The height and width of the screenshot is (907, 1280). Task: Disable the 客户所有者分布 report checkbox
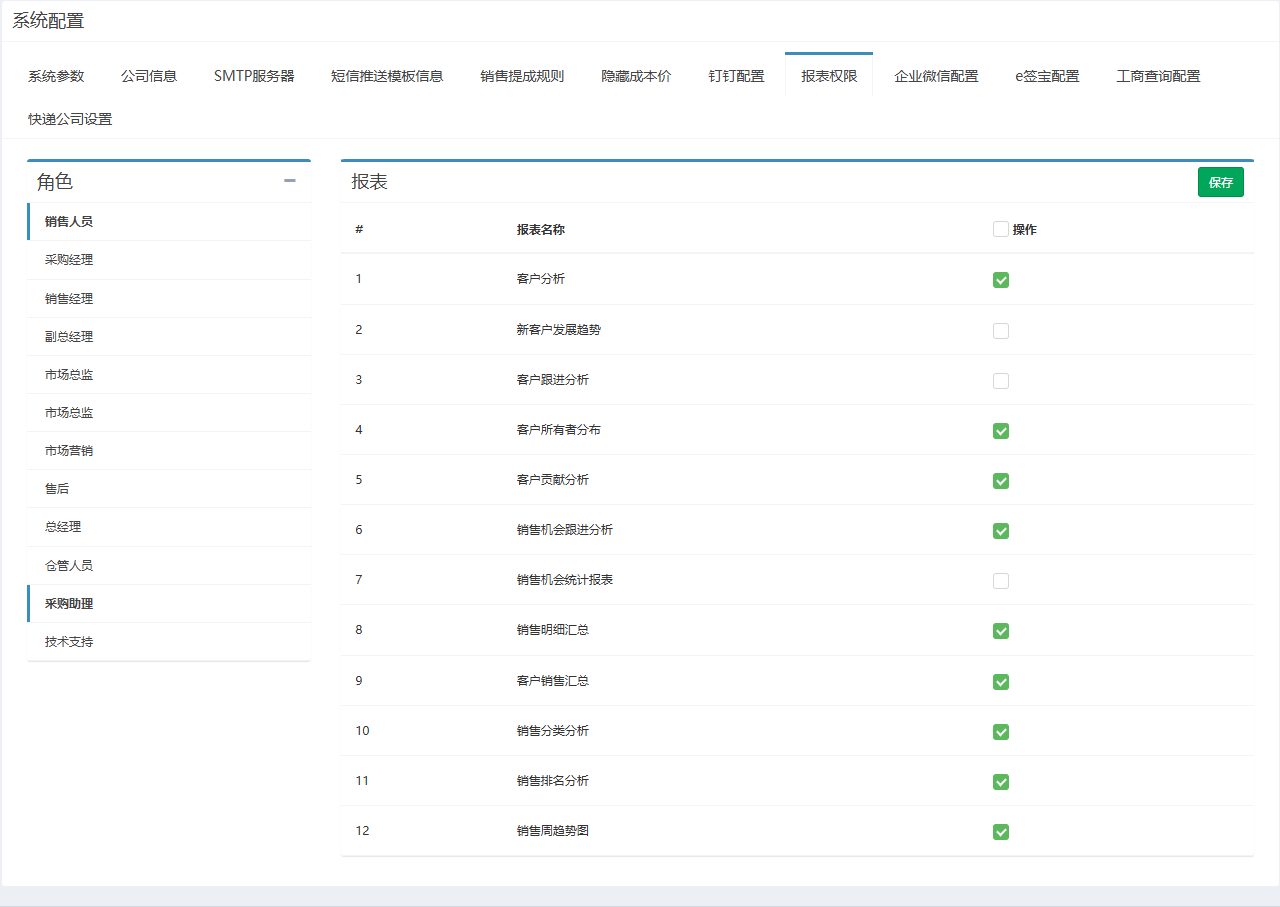tap(1001, 430)
